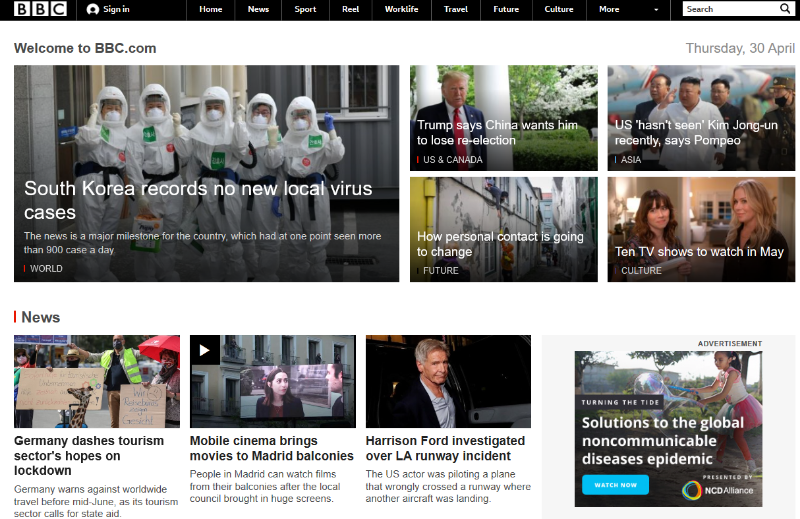Open How personal contact is going to change
This screenshot has height=519, width=800.
(x=500, y=244)
